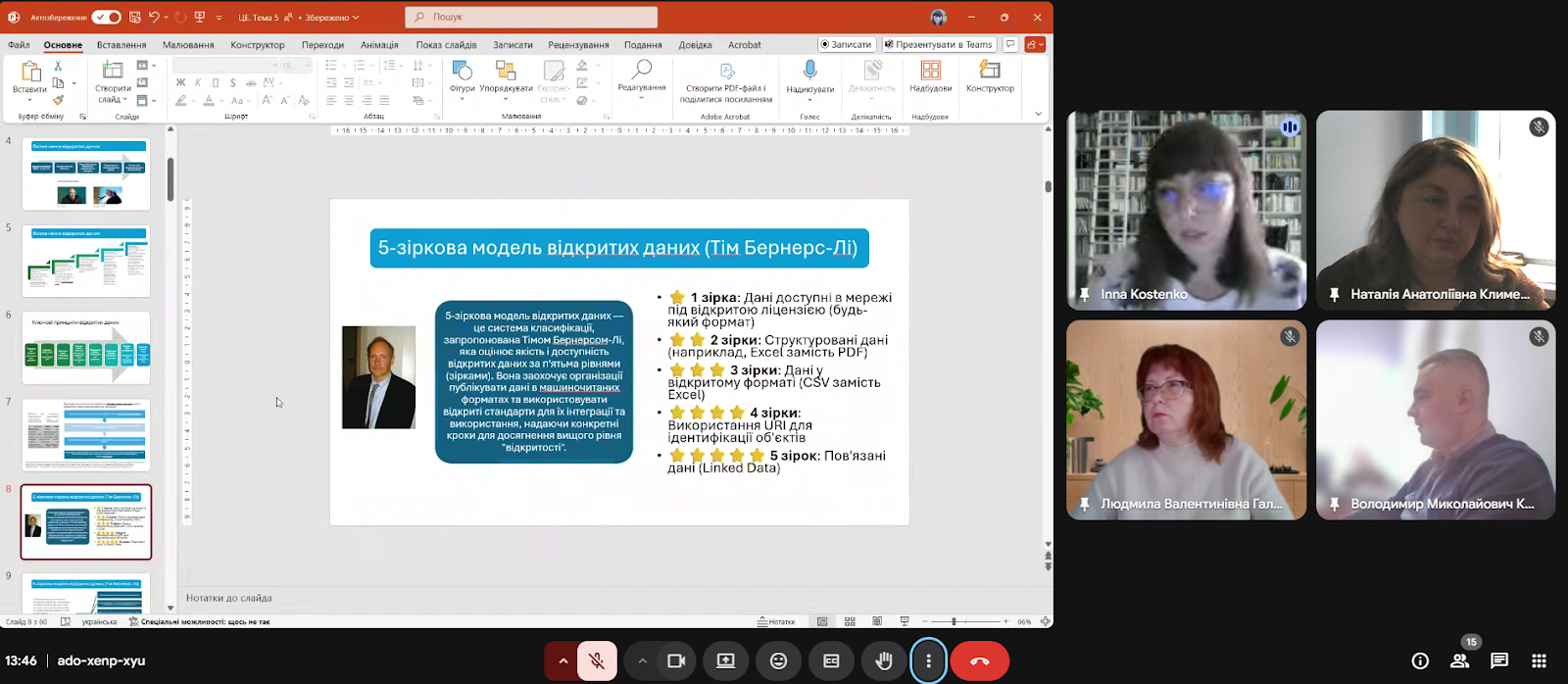This screenshot has height=684, width=1568.
Task: Switch to the Анімація tab
Action: click(379, 45)
